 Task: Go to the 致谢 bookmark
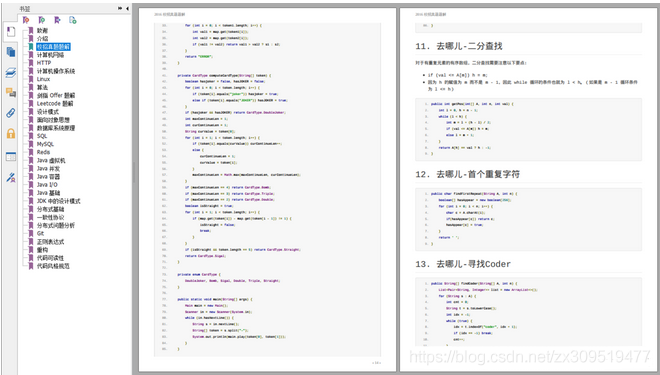(x=42, y=30)
